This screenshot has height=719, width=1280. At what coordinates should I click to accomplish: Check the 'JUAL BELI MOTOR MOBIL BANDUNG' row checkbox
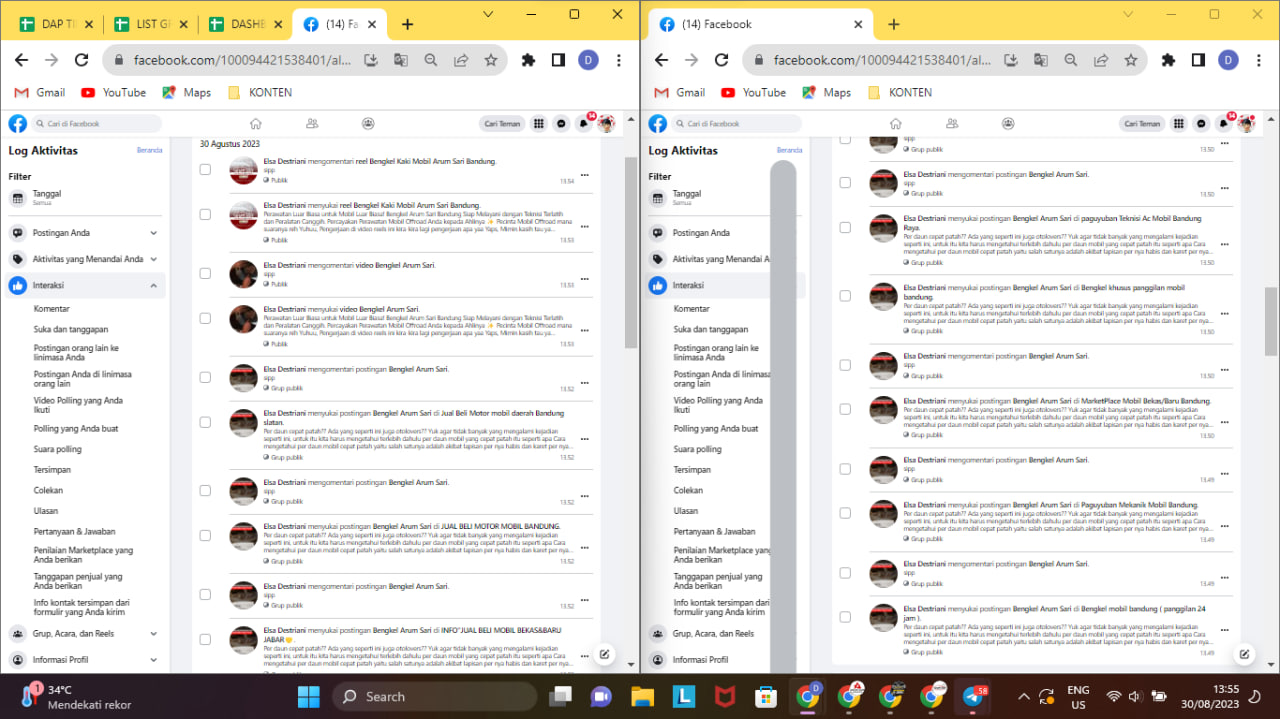tap(205, 536)
